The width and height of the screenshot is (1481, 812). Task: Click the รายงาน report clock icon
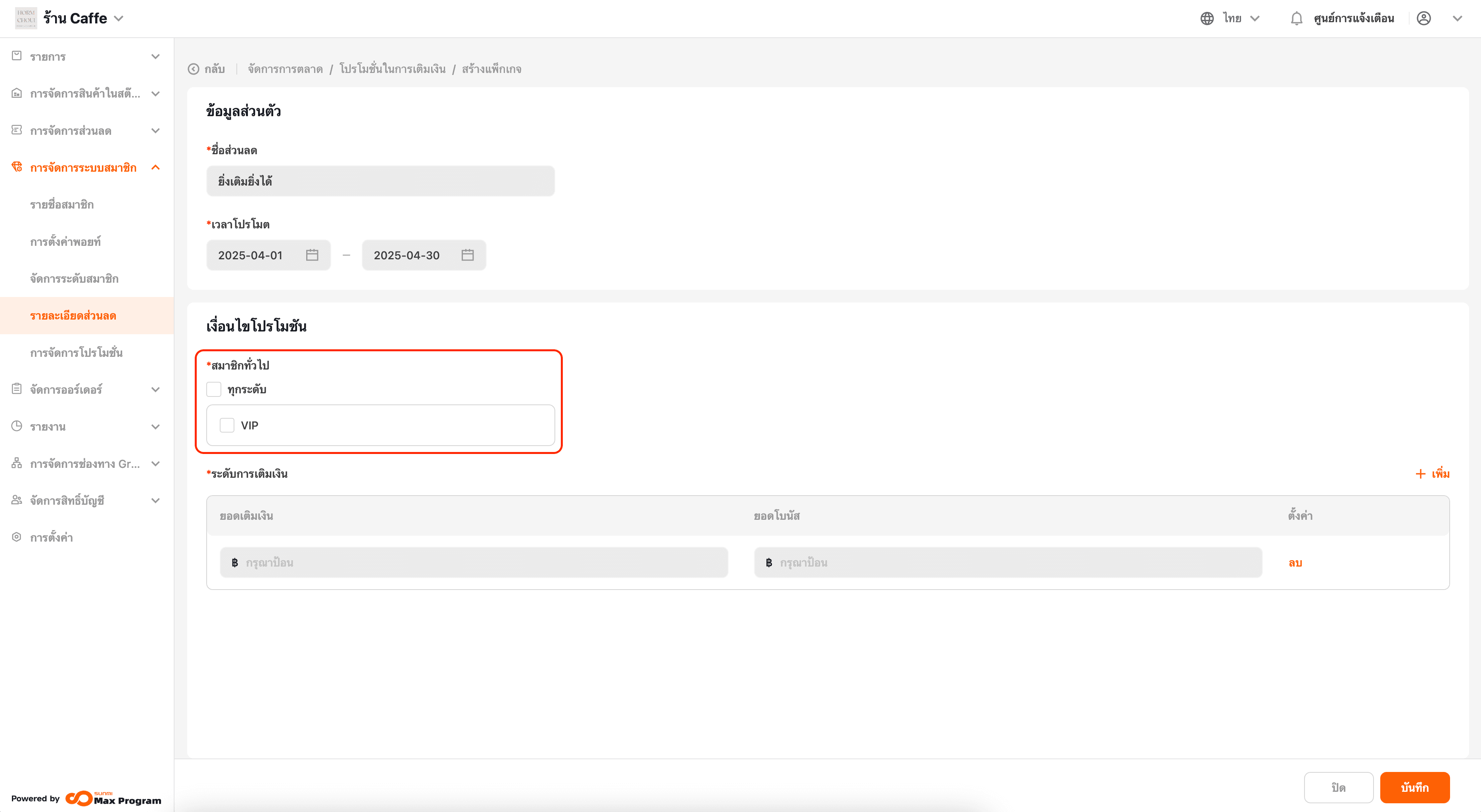(x=17, y=426)
